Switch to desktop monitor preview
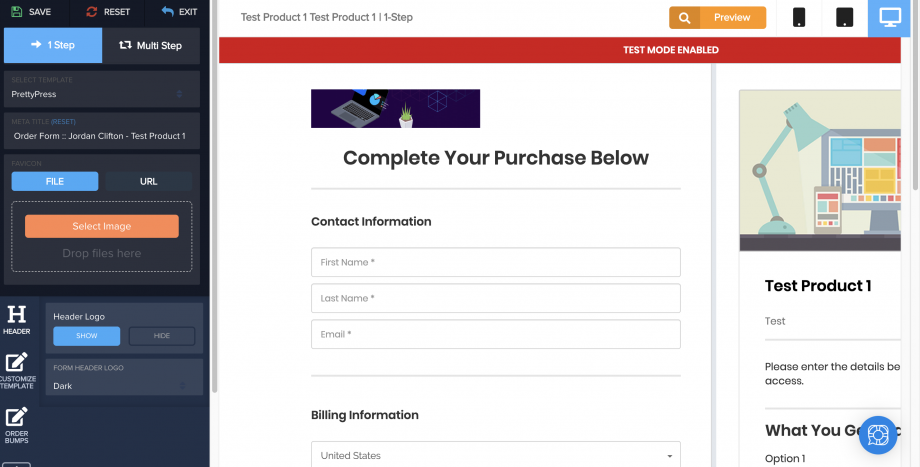The width and height of the screenshot is (920, 467). [x=889, y=18]
